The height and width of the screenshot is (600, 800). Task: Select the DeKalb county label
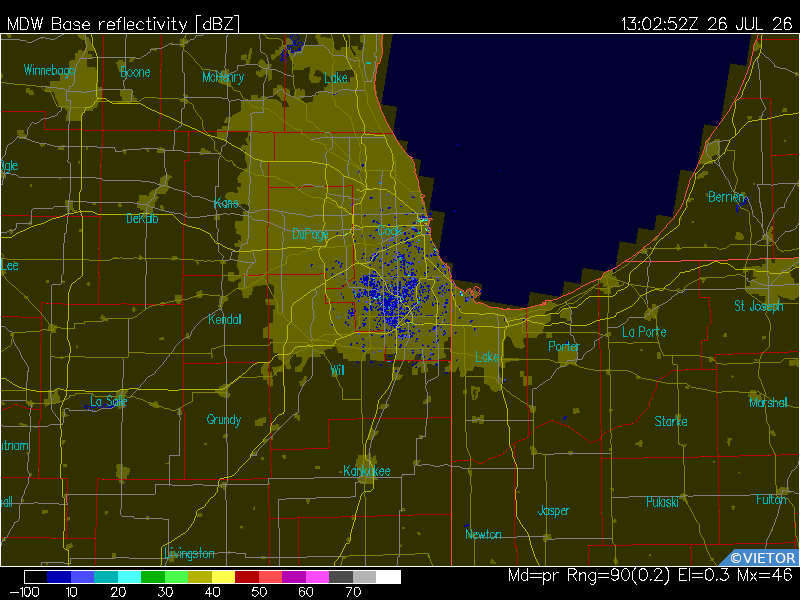coord(142,218)
